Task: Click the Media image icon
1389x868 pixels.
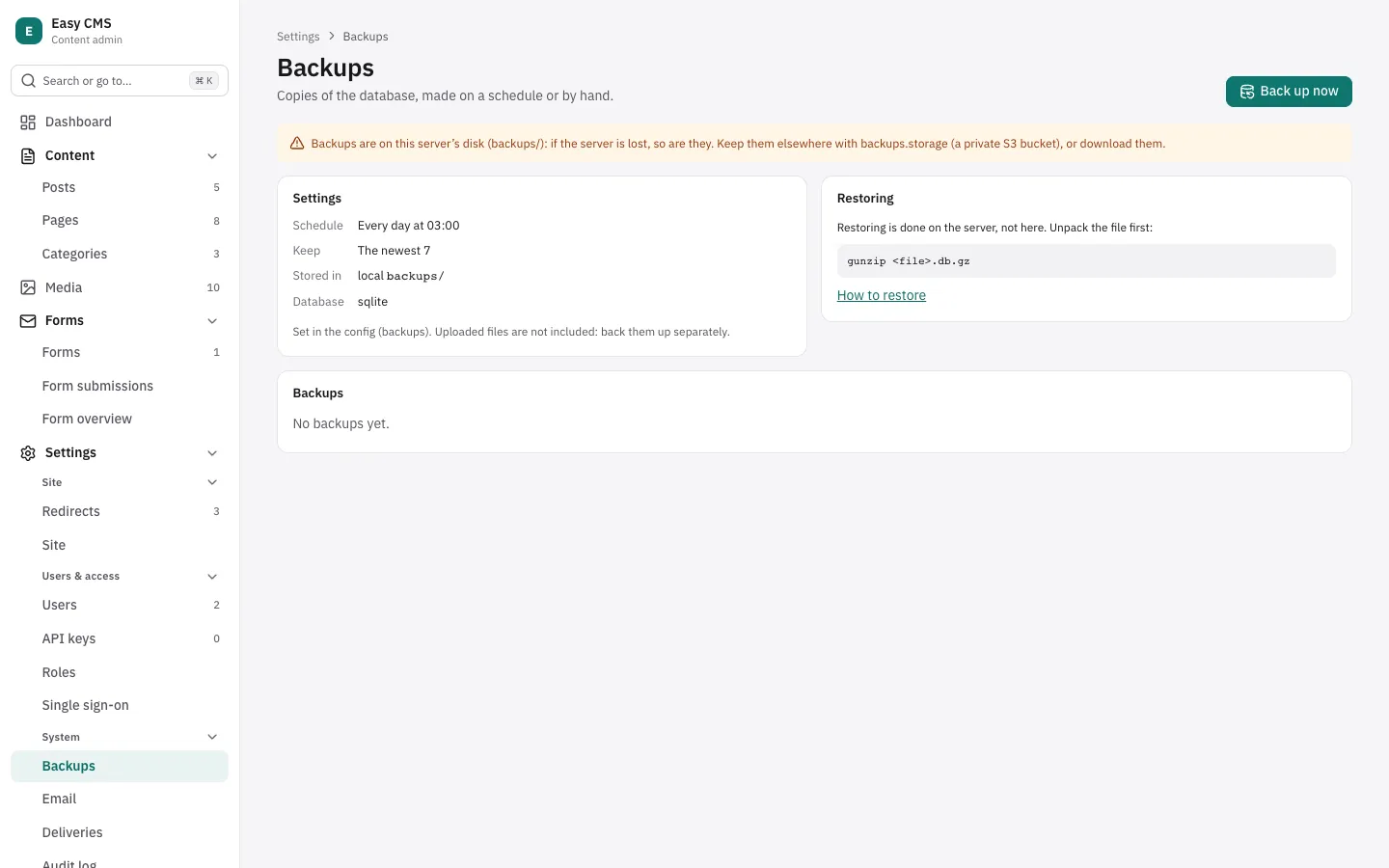Action: click(x=28, y=287)
